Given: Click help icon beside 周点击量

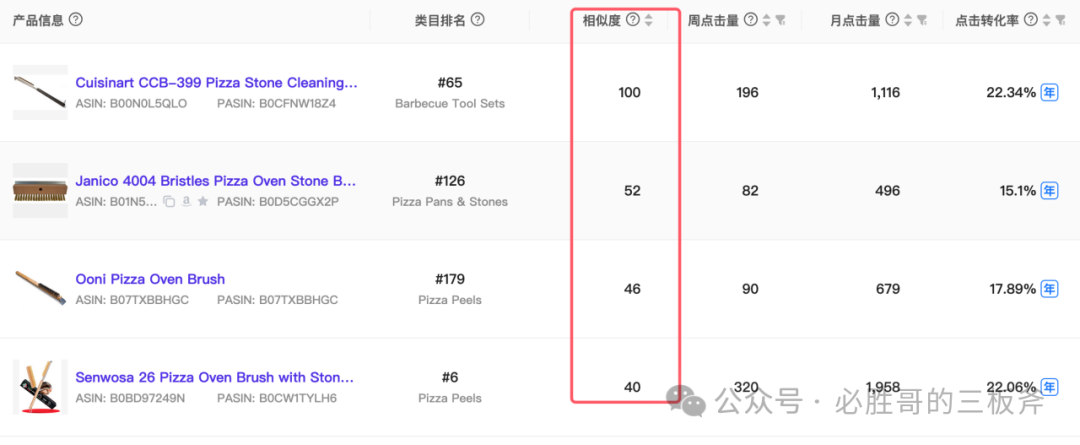Looking at the screenshot, I should 751,20.
